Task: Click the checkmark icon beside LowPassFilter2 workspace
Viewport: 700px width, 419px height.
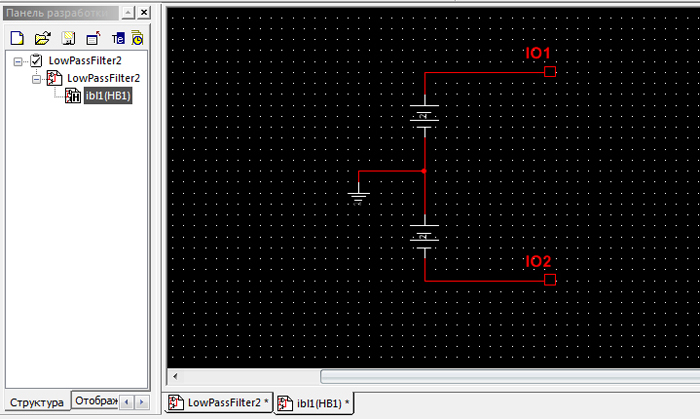Action: click(x=36, y=60)
